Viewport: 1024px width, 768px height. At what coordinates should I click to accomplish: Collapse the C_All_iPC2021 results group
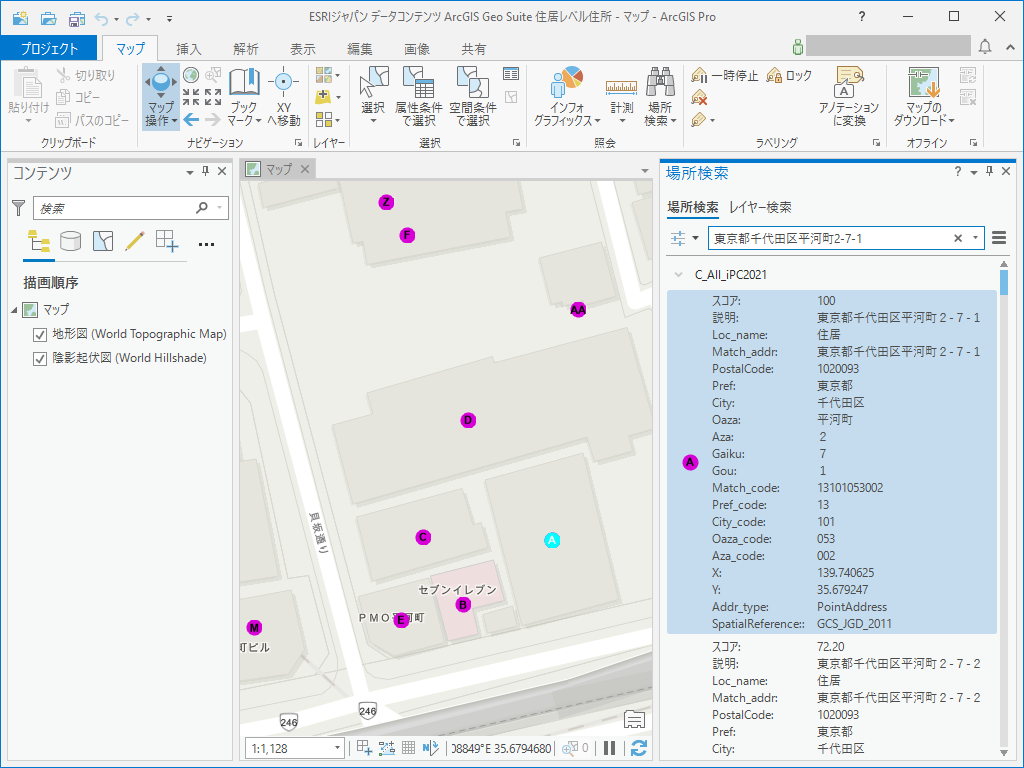pos(679,274)
